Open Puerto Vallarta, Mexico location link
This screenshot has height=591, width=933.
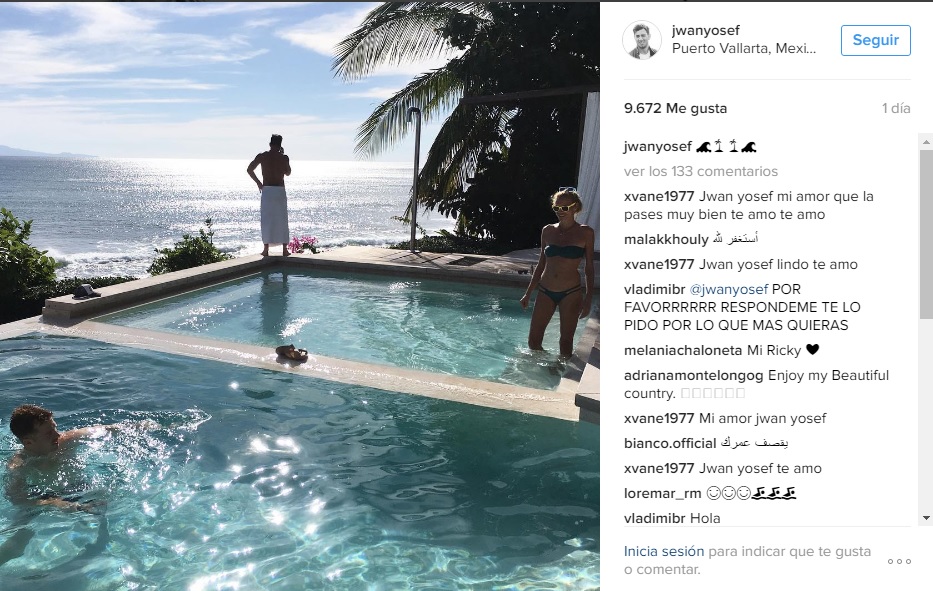point(744,49)
